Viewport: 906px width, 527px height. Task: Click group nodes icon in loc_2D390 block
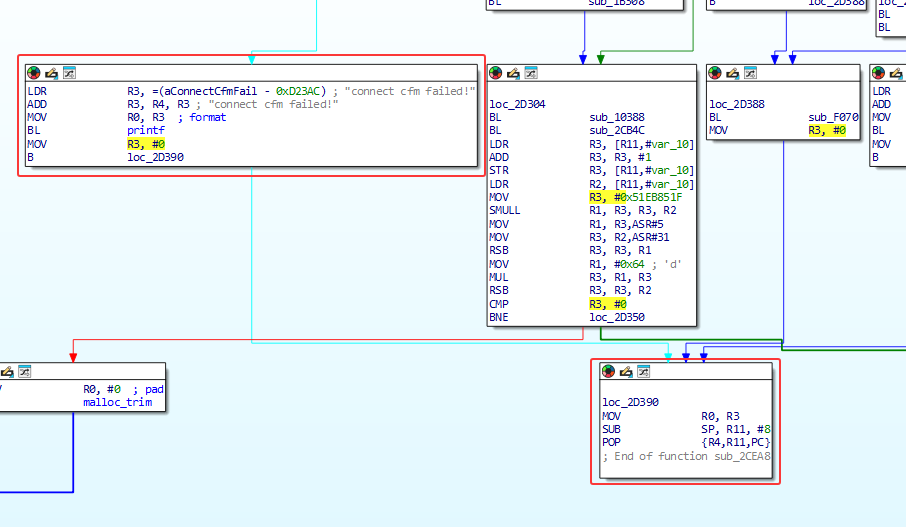644,371
